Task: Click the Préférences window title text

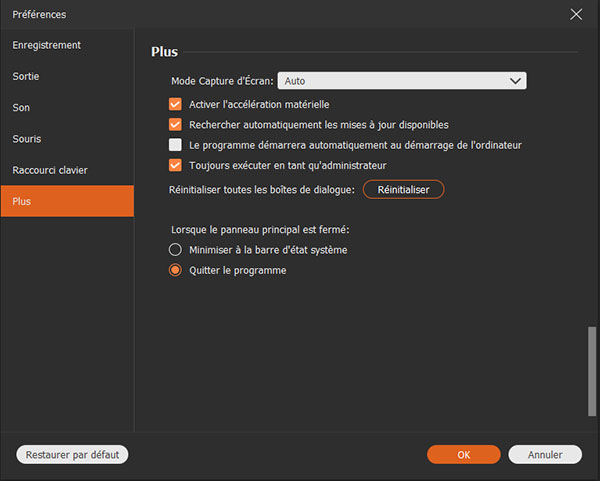Action: pyautogui.click(x=40, y=15)
